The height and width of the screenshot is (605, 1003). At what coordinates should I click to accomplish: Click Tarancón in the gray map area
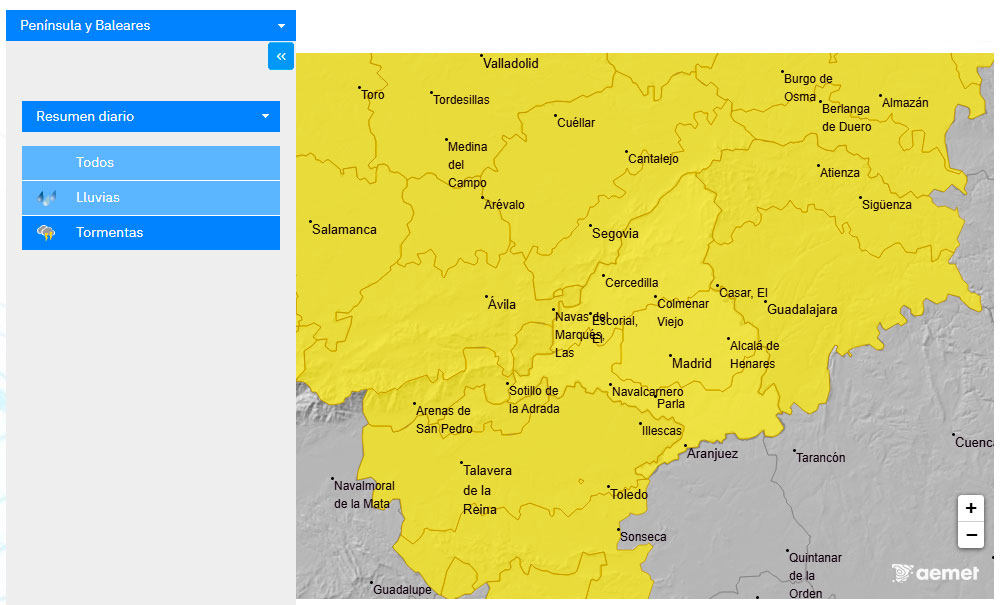tap(820, 457)
